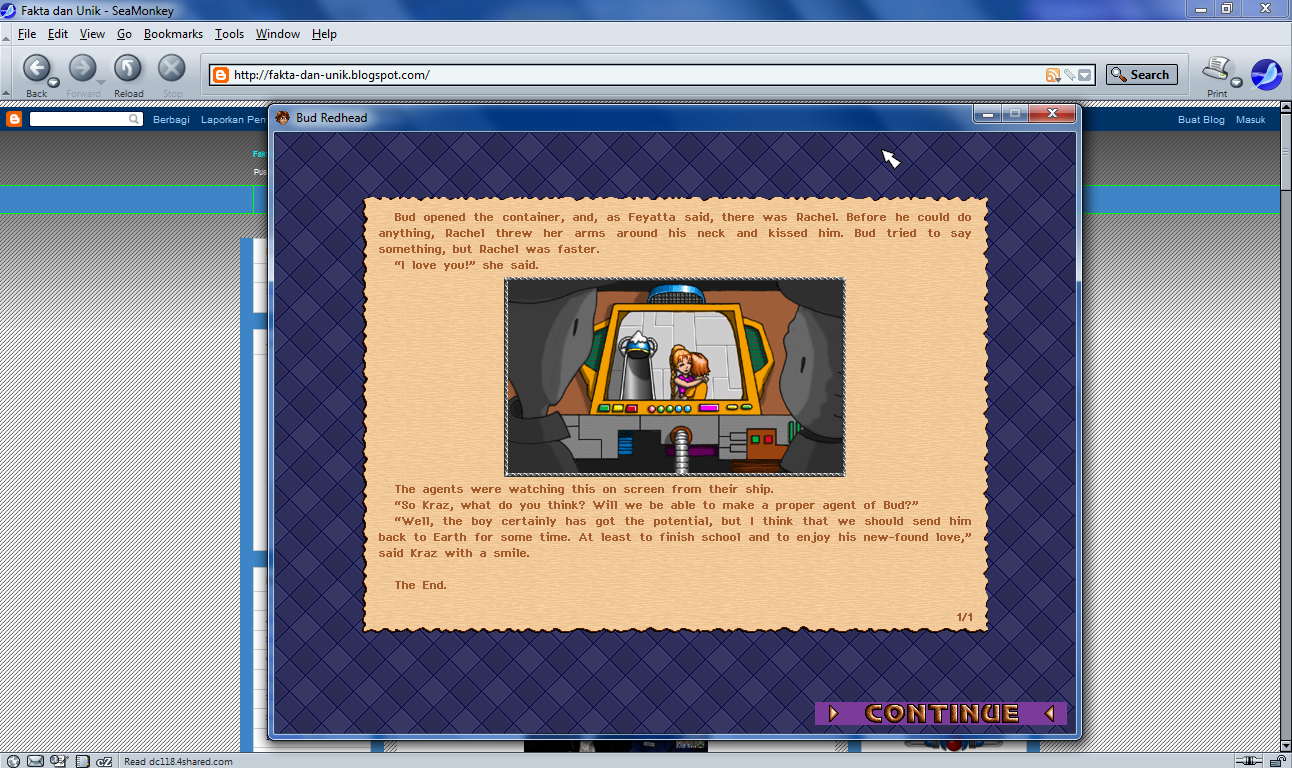
Task: Open the Tools menu
Action: tap(229, 34)
